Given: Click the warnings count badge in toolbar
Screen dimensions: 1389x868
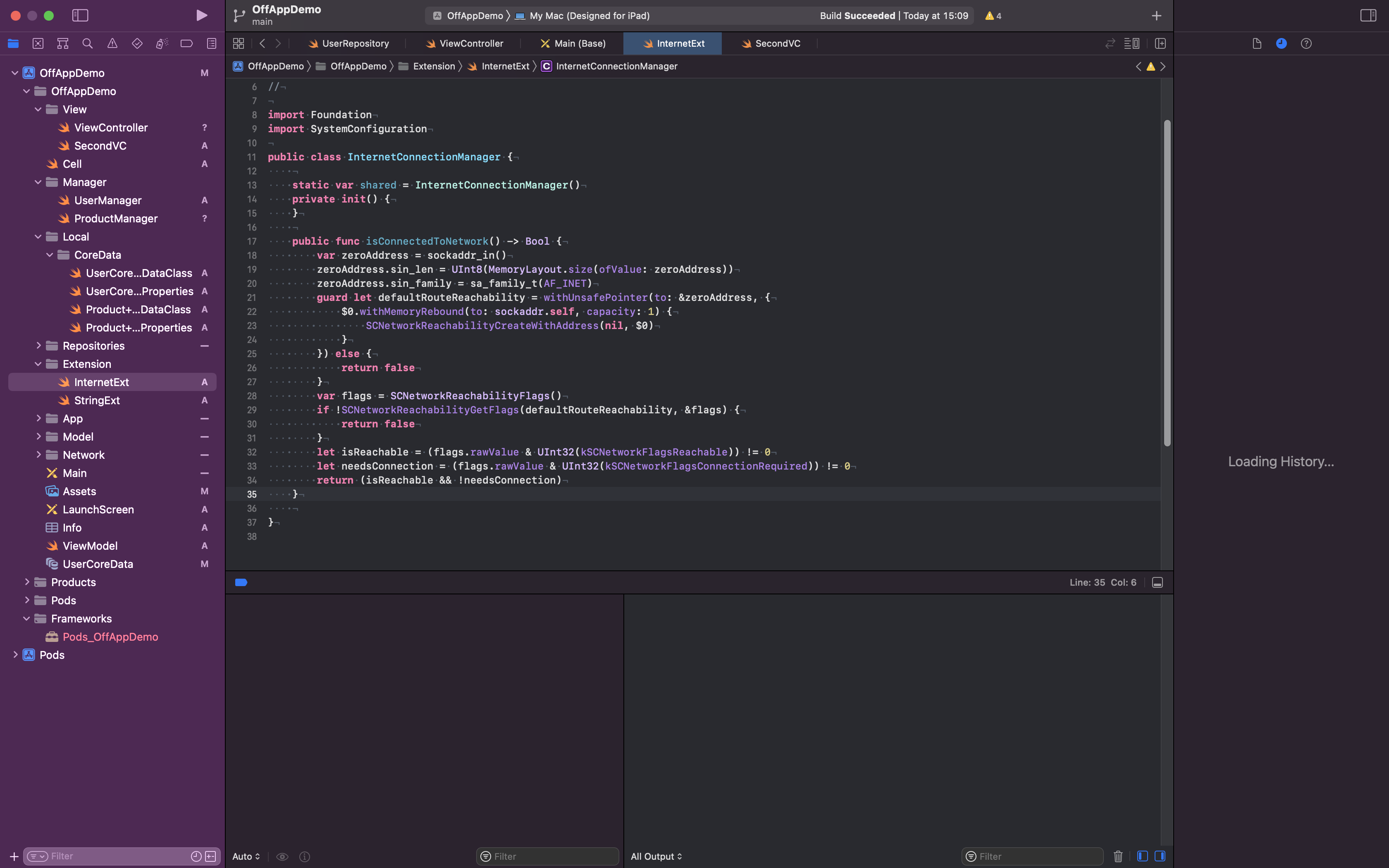Looking at the screenshot, I should coord(993,16).
